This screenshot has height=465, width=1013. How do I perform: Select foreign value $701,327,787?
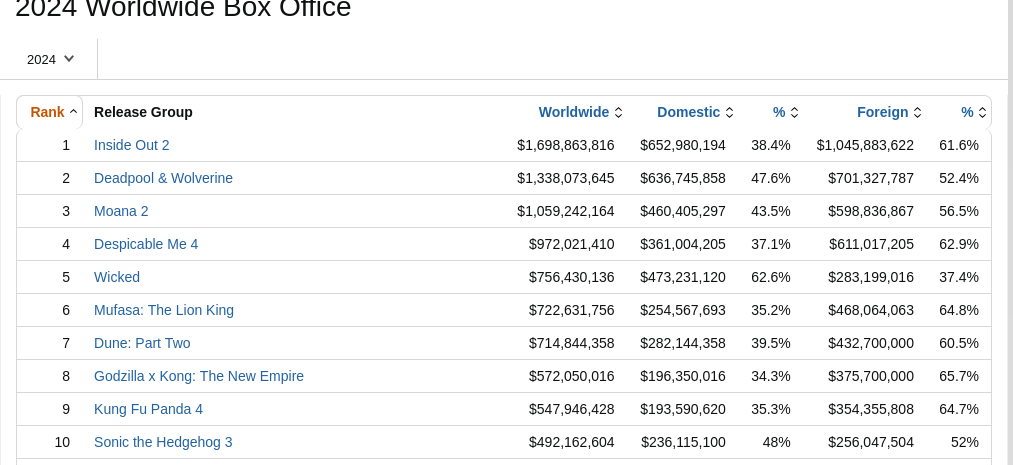tap(871, 178)
